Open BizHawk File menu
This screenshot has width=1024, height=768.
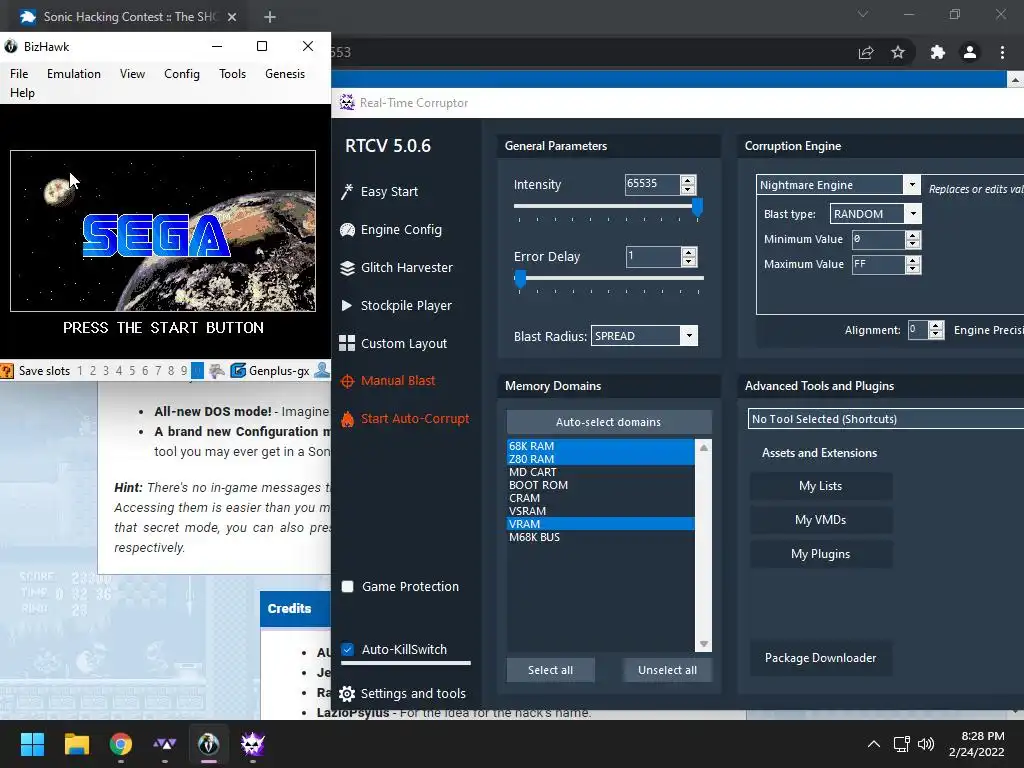[x=19, y=74]
